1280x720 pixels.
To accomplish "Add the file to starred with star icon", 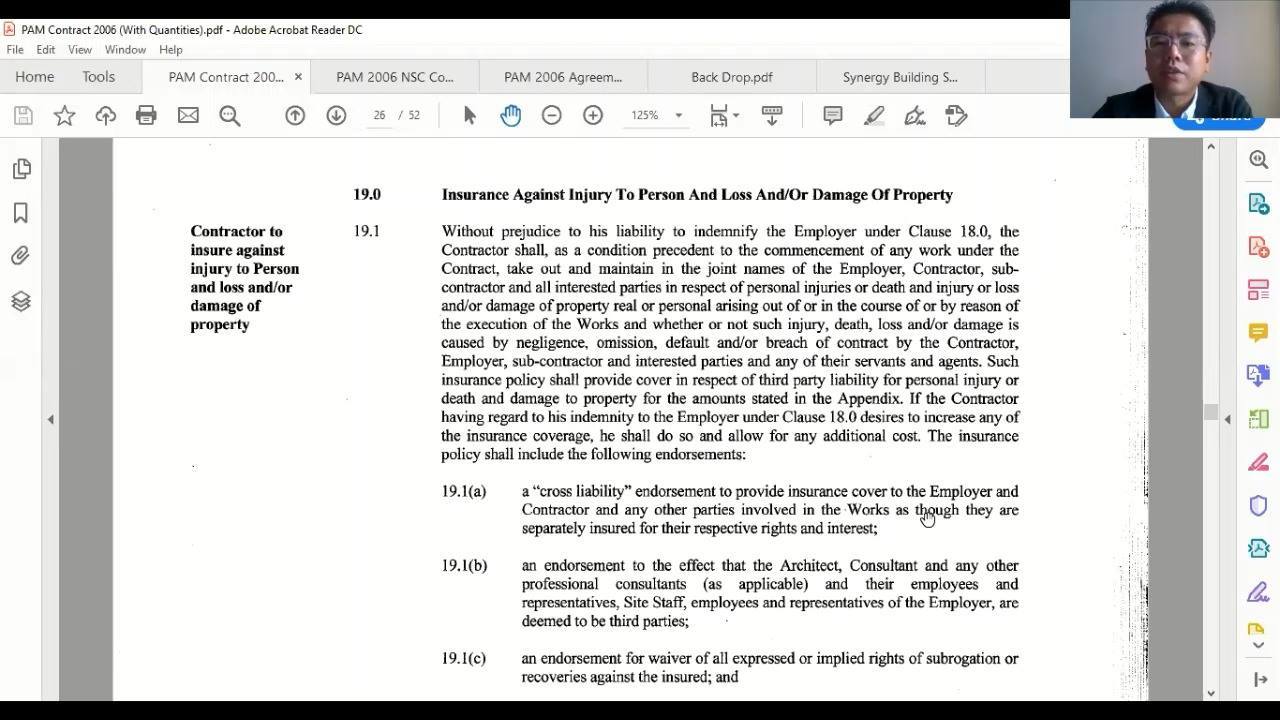I will point(64,116).
